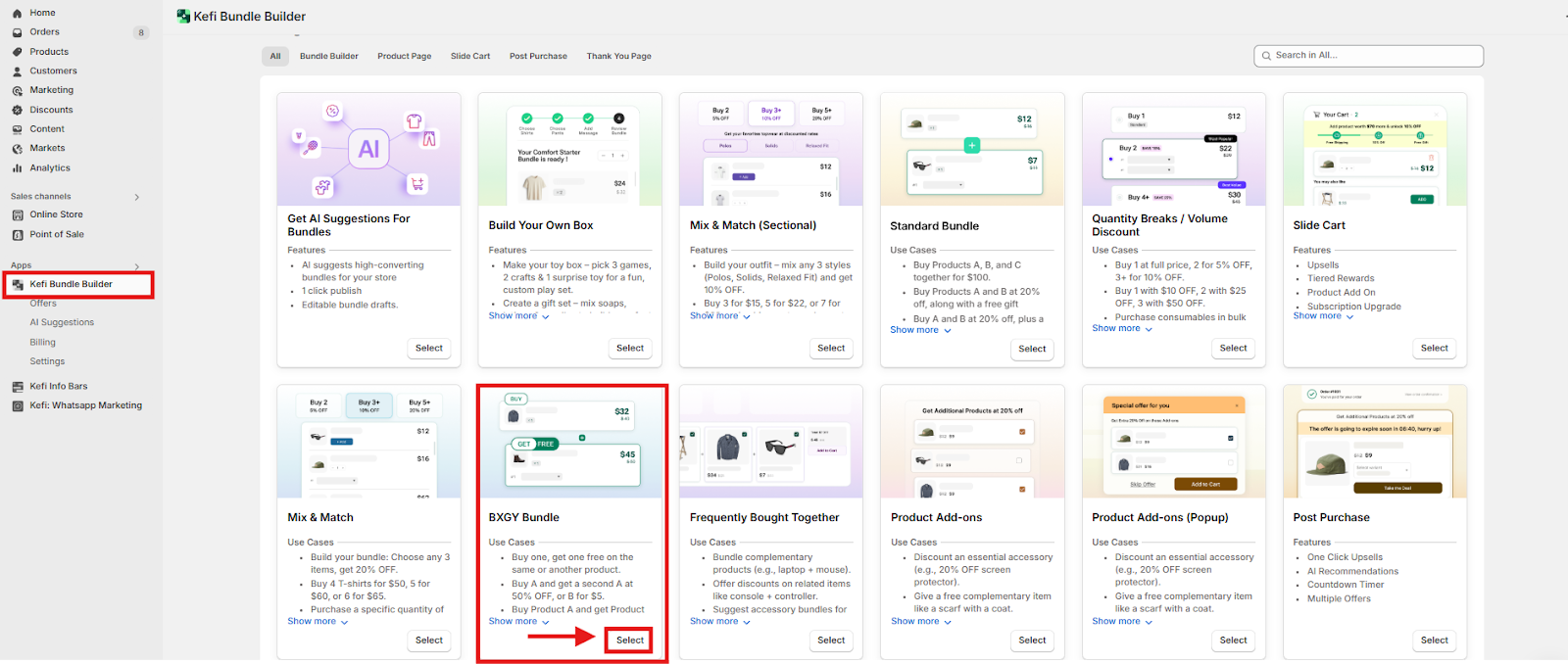Screen dimensions: 1568x664
Task: Open AI Suggestions in the sidebar
Action: coord(62,322)
